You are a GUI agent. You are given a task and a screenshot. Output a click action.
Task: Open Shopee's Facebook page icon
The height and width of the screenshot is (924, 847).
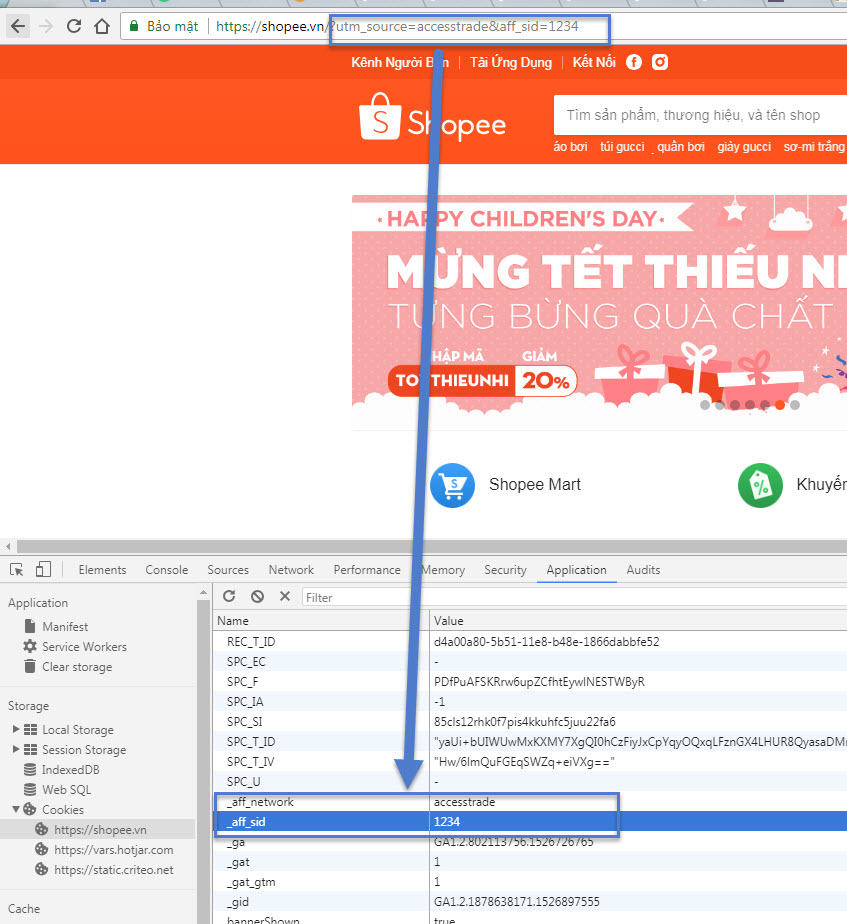(634, 62)
